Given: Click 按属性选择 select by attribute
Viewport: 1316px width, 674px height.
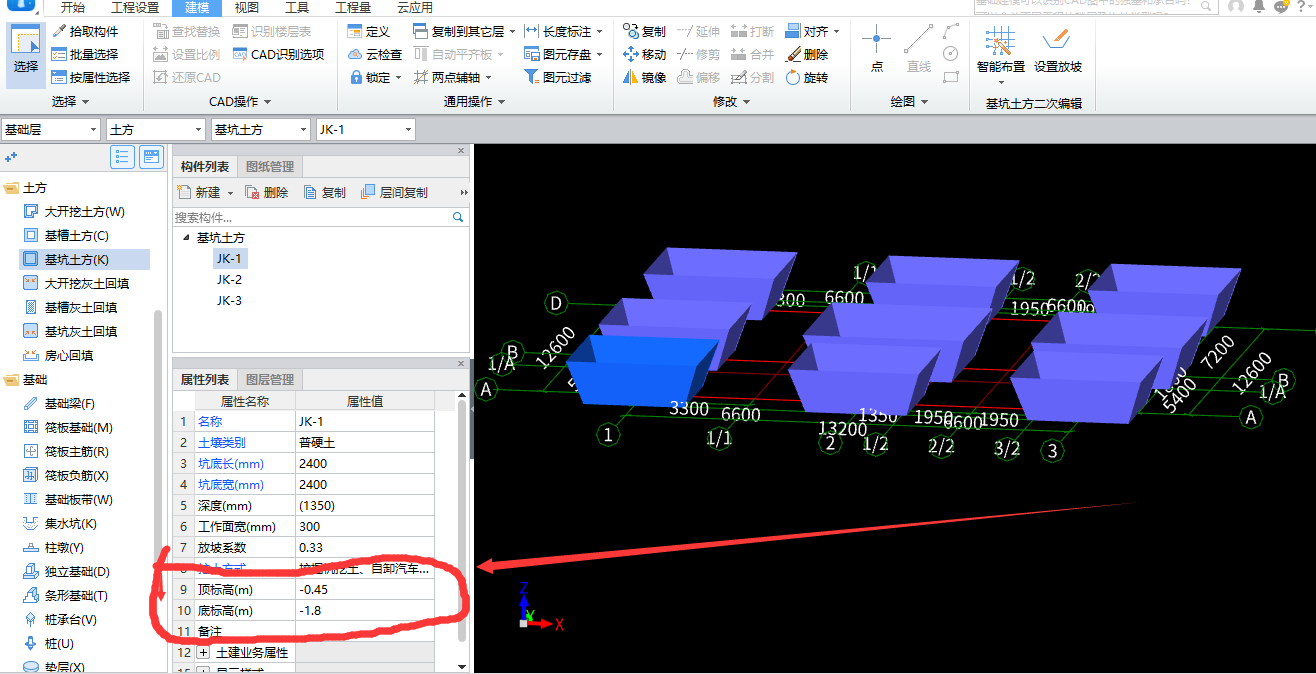Looking at the screenshot, I should tap(91, 77).
